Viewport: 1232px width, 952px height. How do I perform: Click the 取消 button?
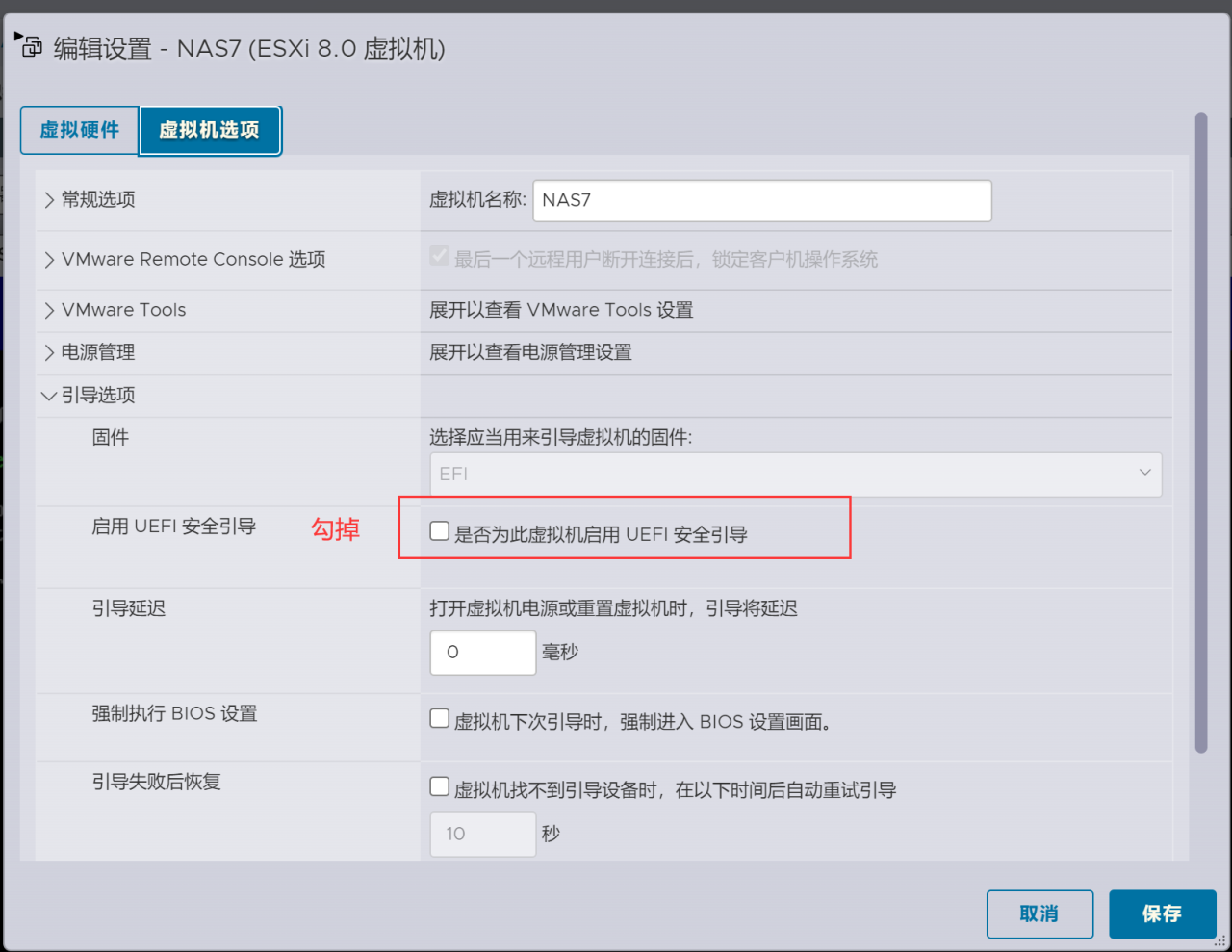pos(1039,913)
